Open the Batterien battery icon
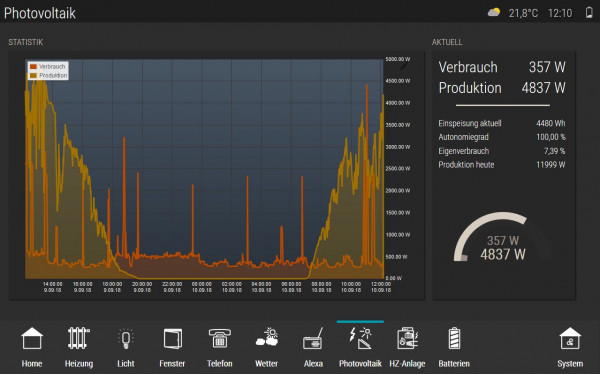This screenshot has width=600, height=374. click(454, 338)
